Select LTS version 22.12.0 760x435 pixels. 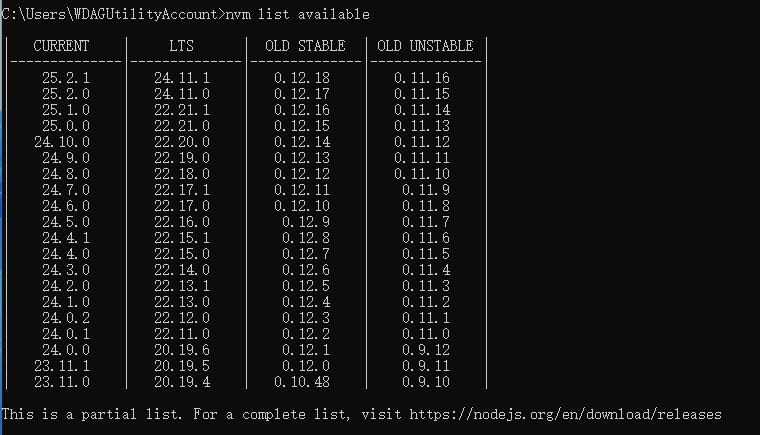click(182, 318)
